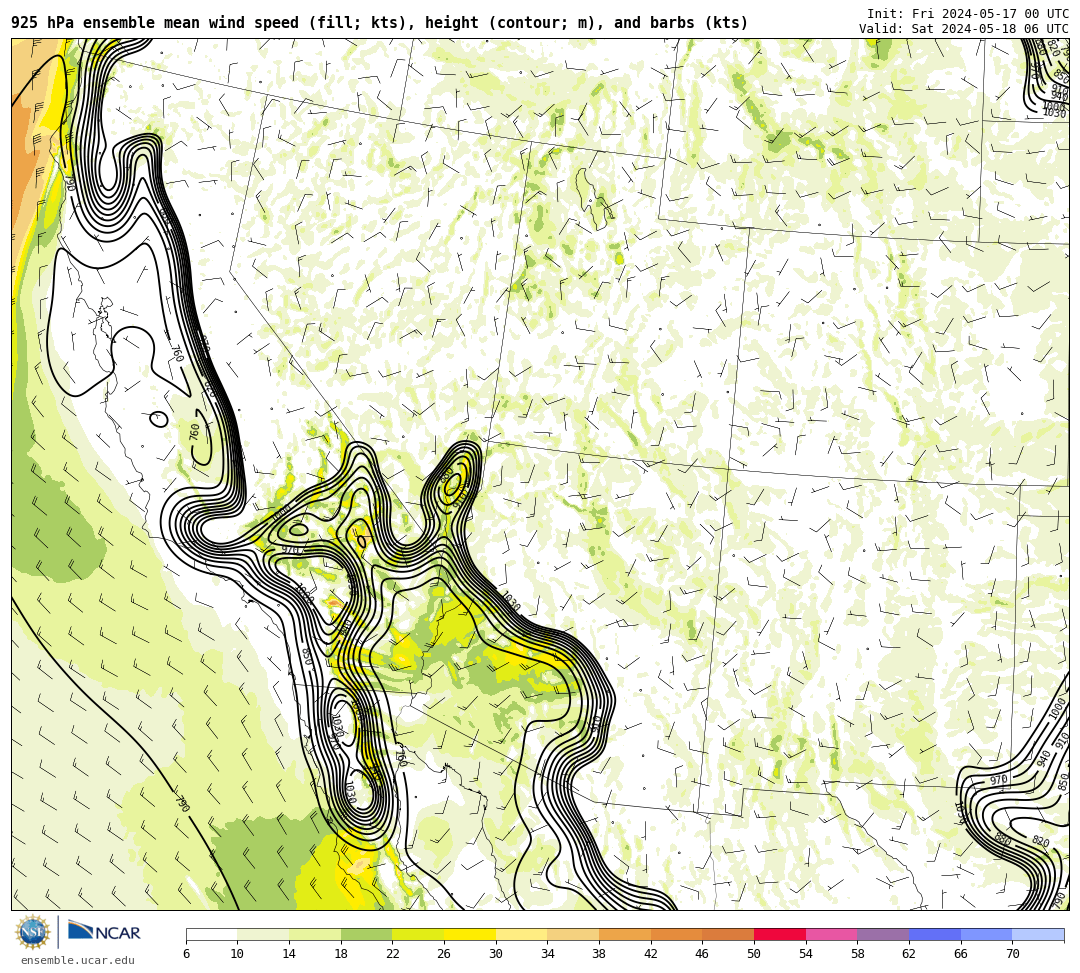Click the light yellow 30-34 kts swatch
This screenshot has width=1080, height=973.
(521, 934)
